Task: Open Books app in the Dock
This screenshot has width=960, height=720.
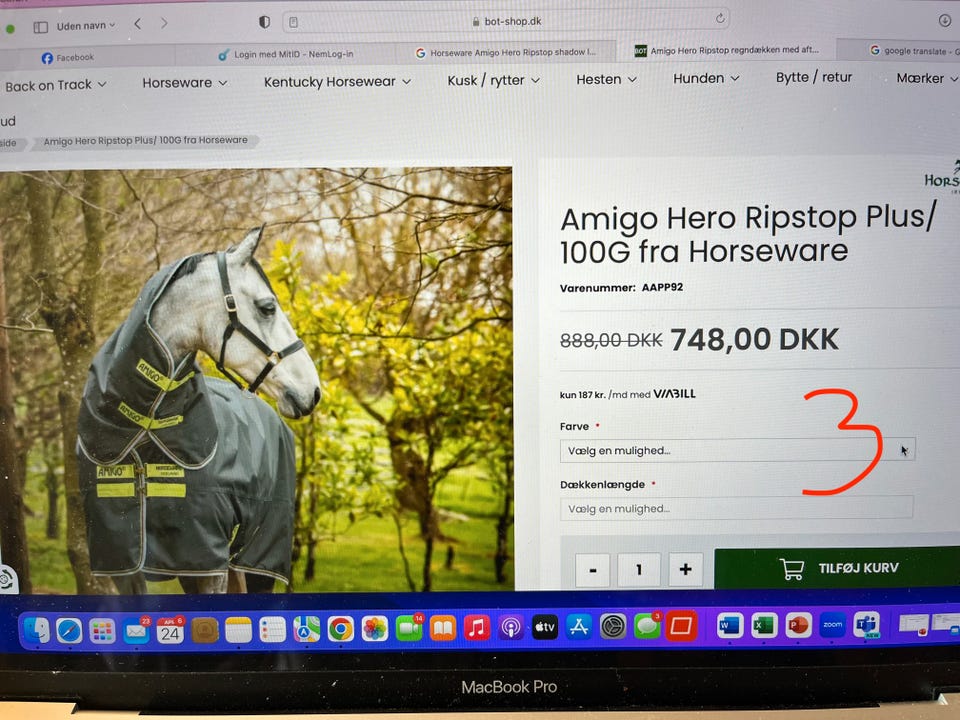Action: [443, 628]
